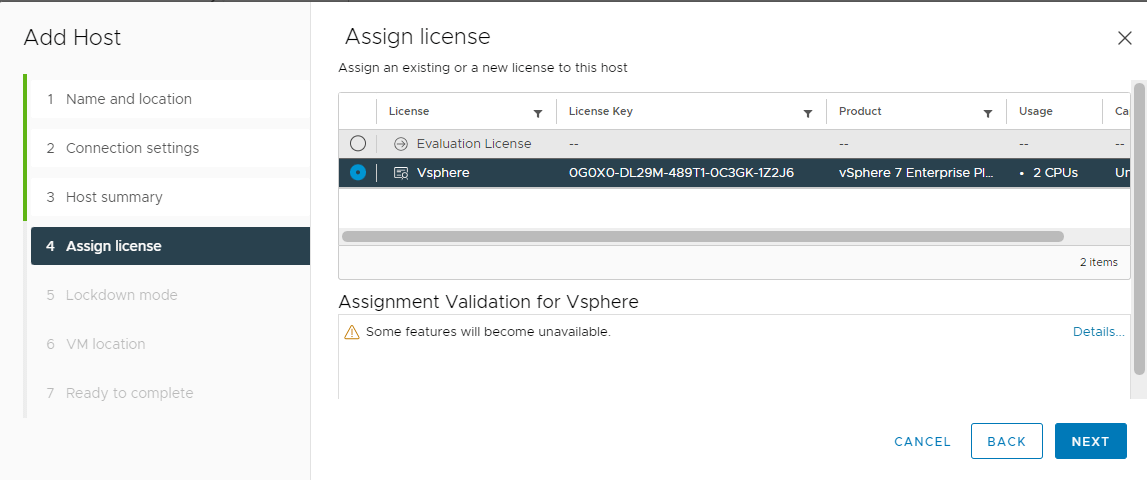Open the License column filter
This screenshot has height=480, width=1147.
[x=538, y=113]
